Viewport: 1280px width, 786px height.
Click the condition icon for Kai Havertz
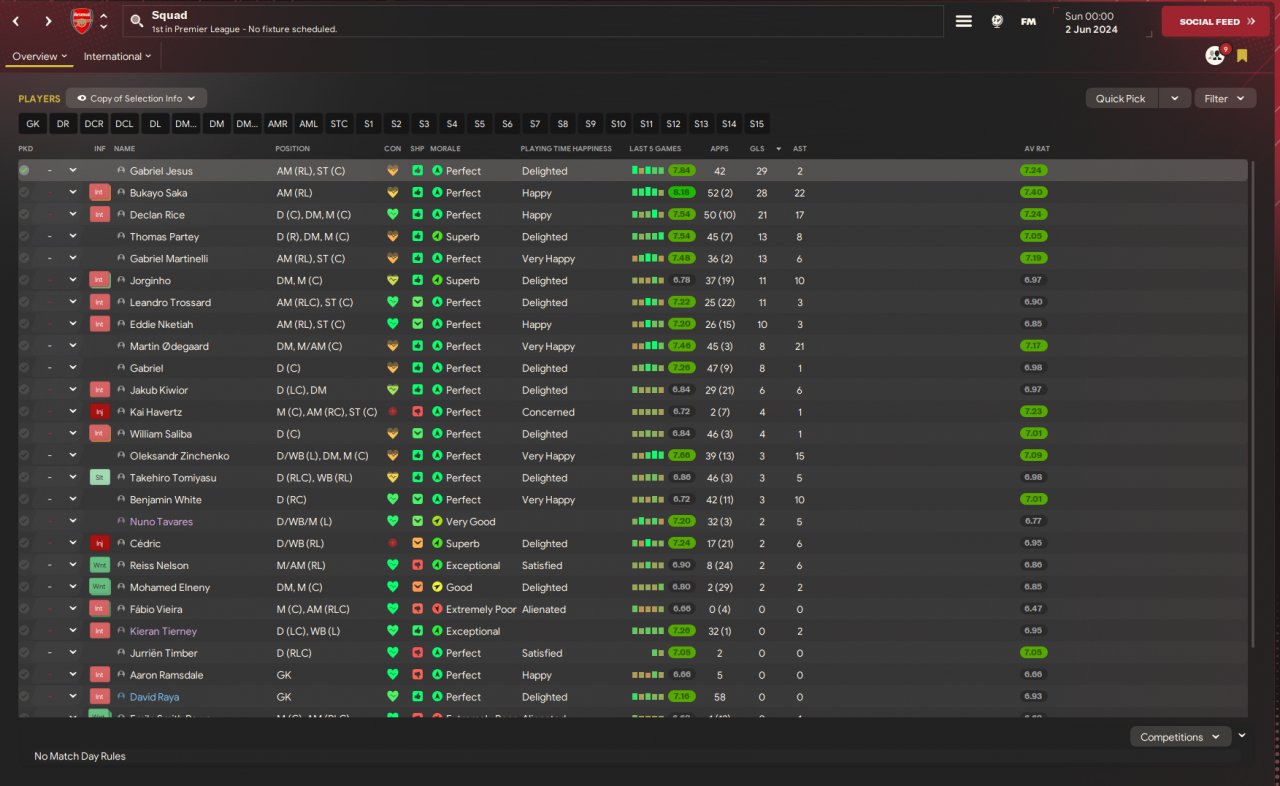[x=392, y=412]
